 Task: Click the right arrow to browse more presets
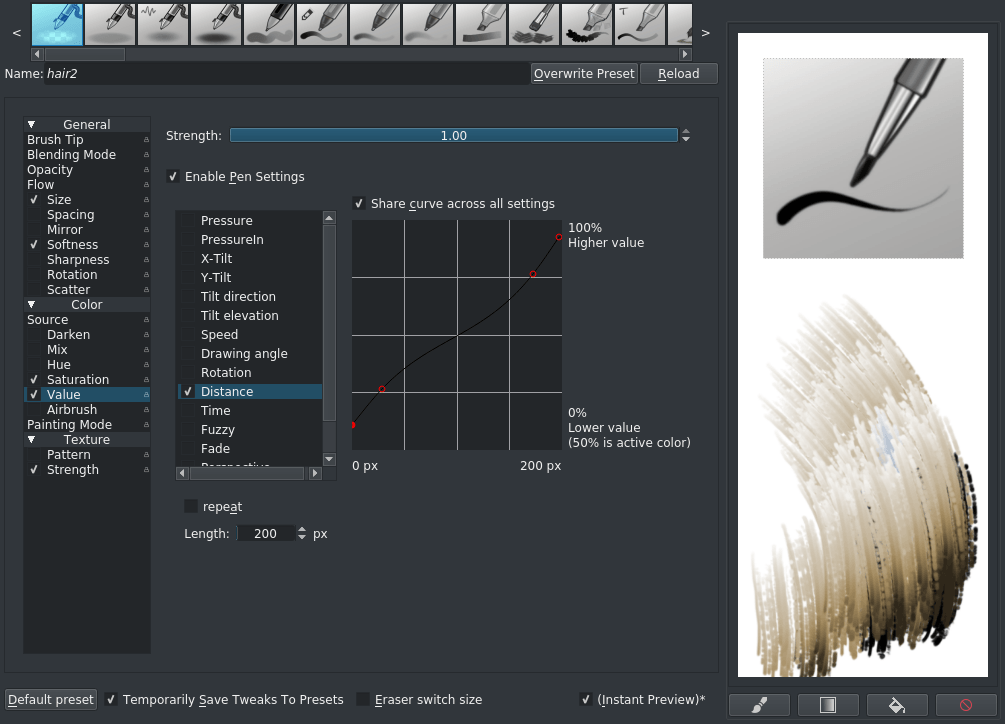click(705, 32)
